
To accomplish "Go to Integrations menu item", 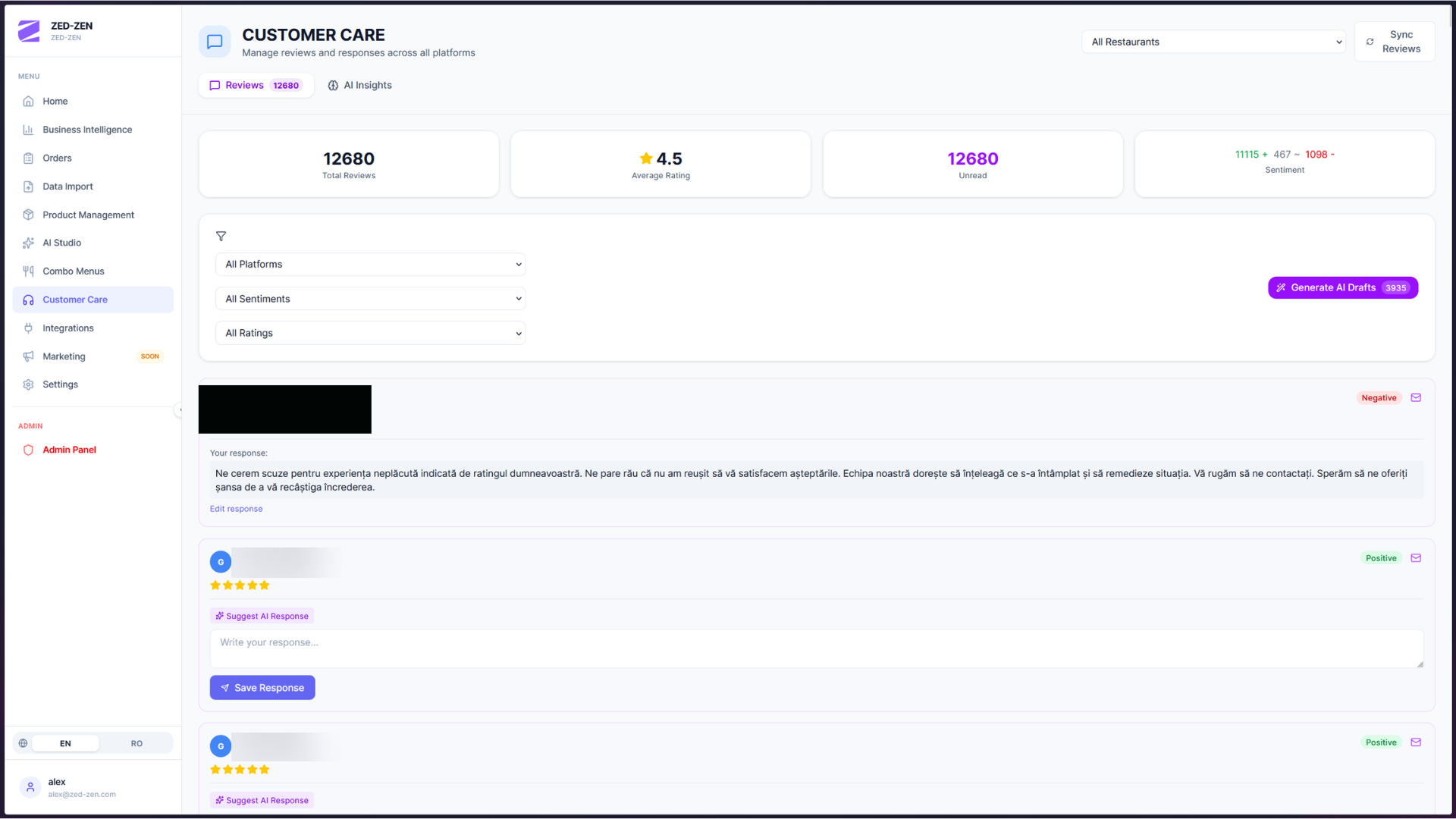I will (x=93, y=328).
